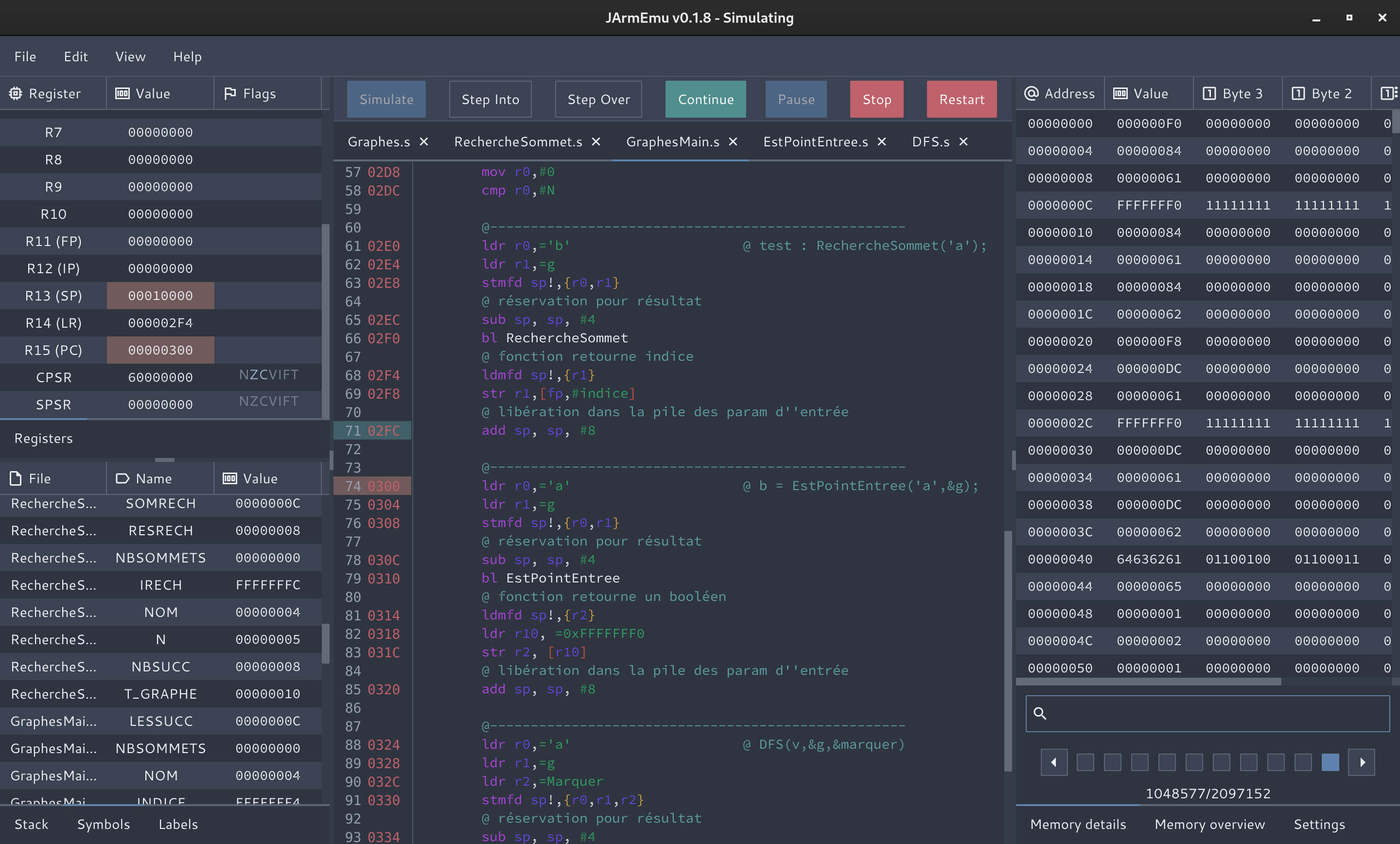Click the File icon in variables table header
Viewport: 1400px width, 844px height.
coord(16,478)
